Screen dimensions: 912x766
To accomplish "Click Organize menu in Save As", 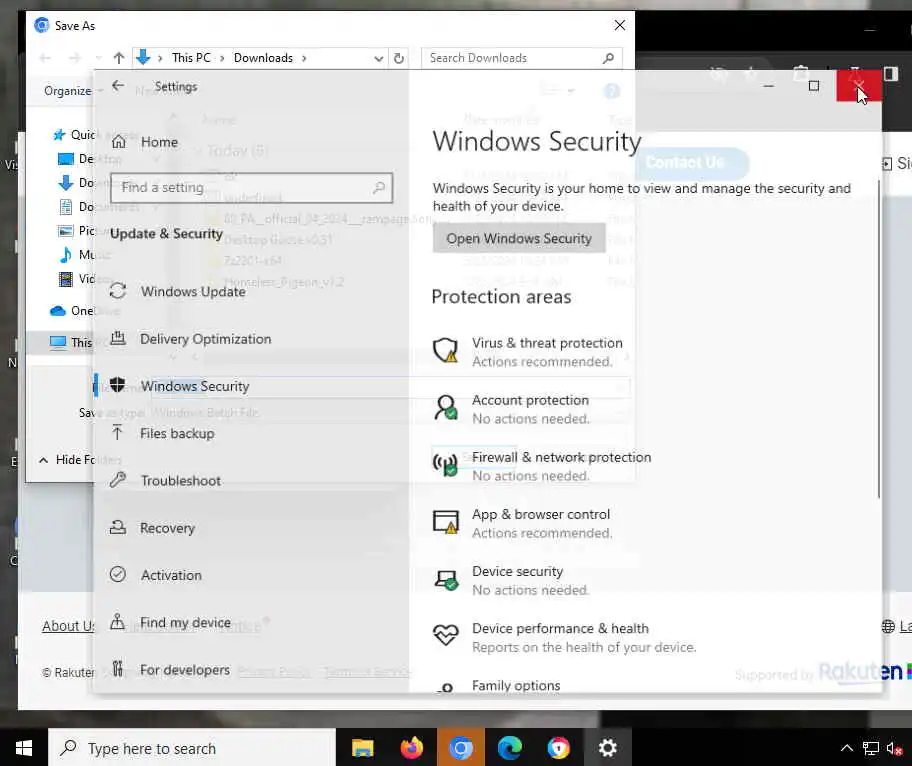I will click(x=67, y=91).
